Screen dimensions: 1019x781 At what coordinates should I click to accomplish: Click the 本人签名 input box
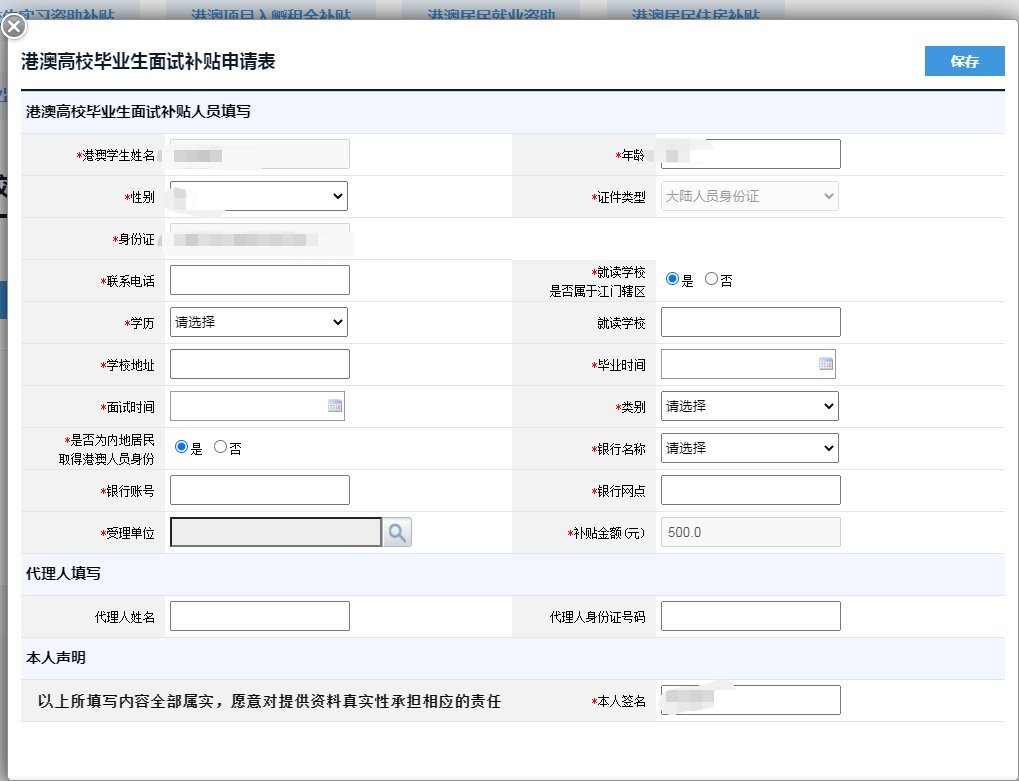(750, 700)
